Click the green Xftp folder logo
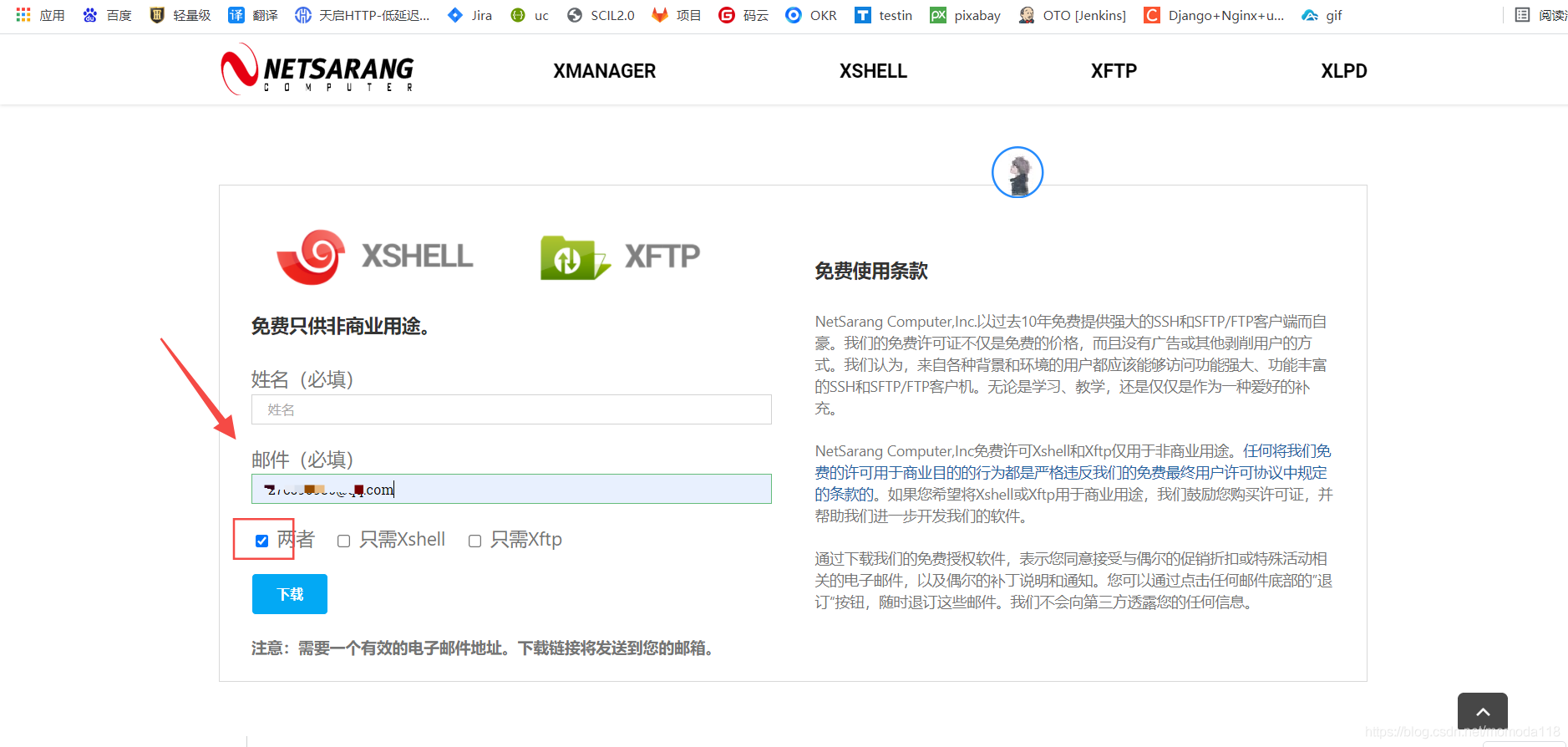The height and width of the screenshot is (747, 1568). click(575, 257)
